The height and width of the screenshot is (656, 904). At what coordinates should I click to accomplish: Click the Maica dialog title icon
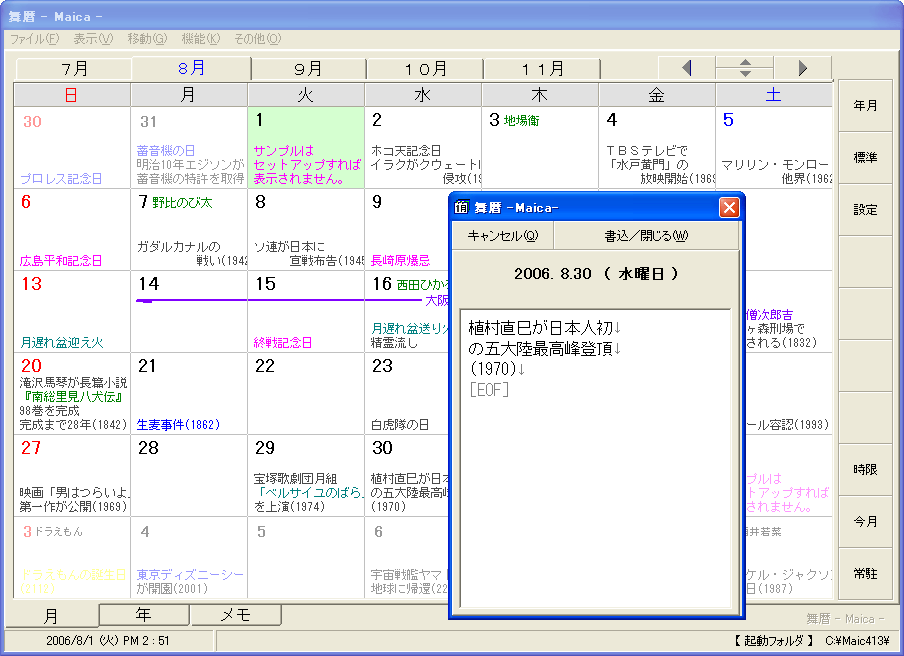point(461,207)
